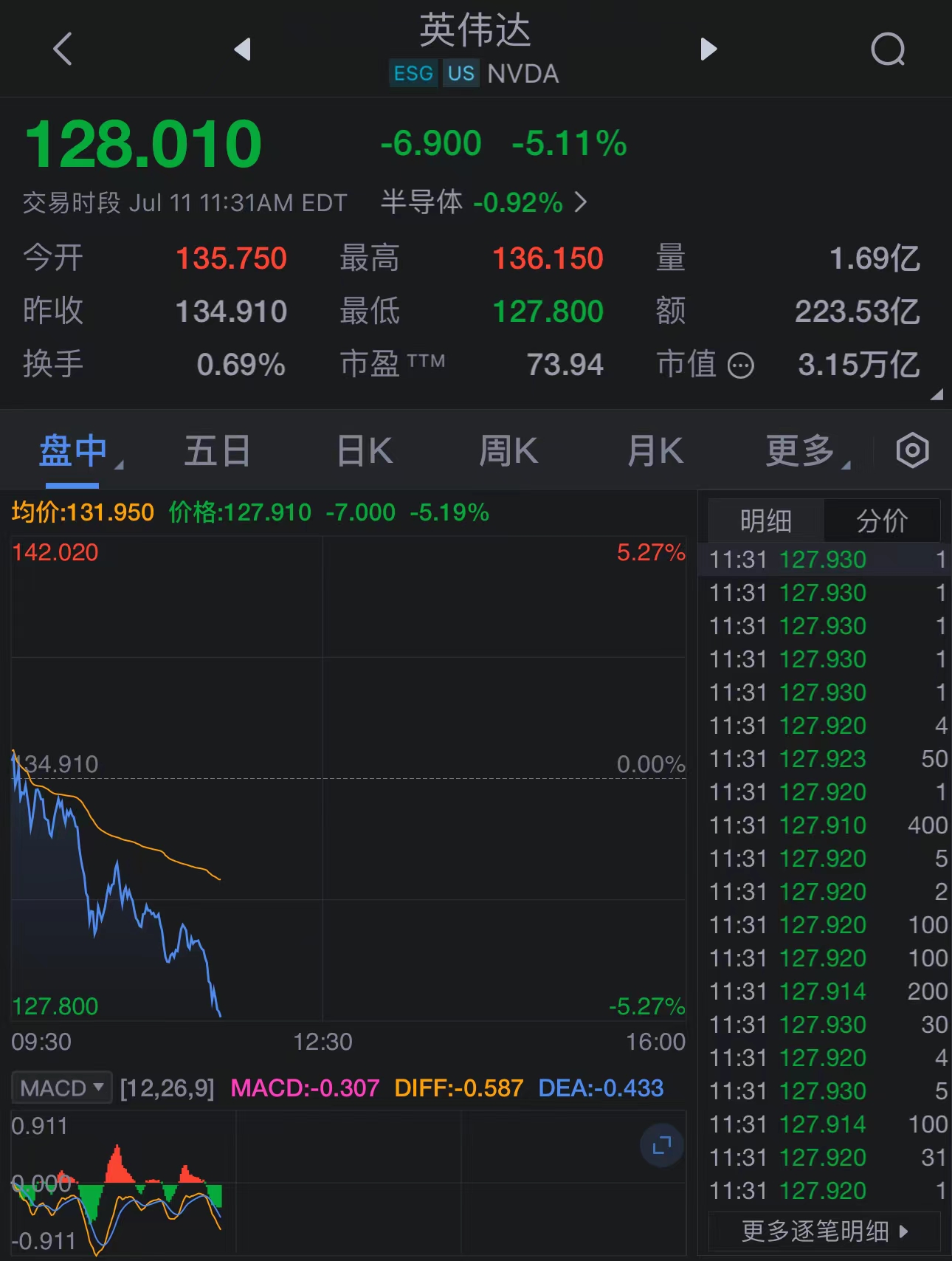The image size is (952, 1261).
Task: Open the search magnifier icon
Action: click(888, 49)
